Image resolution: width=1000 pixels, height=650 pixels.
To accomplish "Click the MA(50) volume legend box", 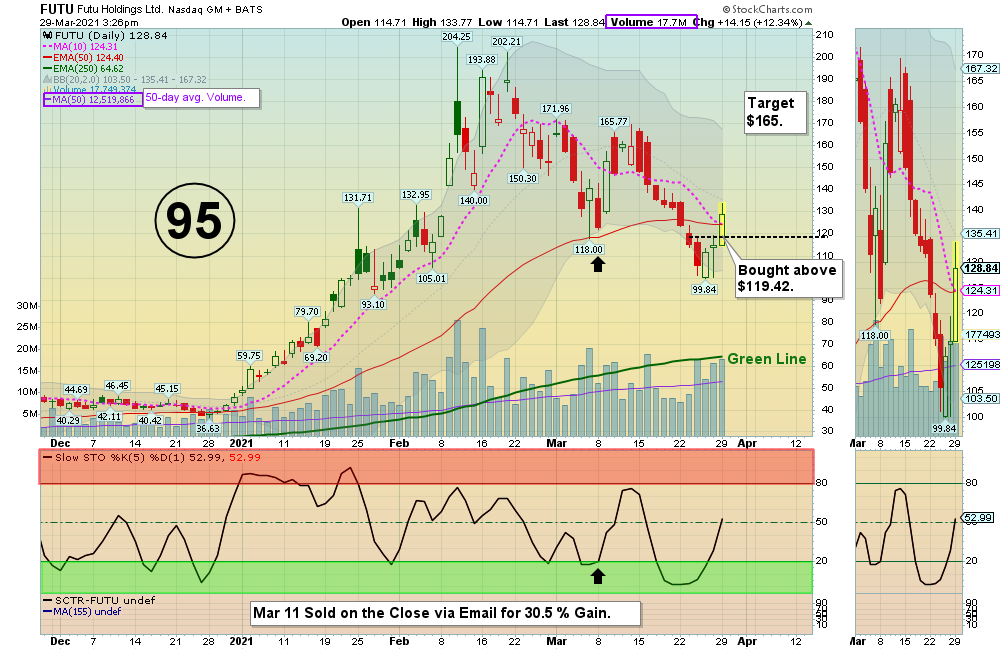I will [92, 99].
